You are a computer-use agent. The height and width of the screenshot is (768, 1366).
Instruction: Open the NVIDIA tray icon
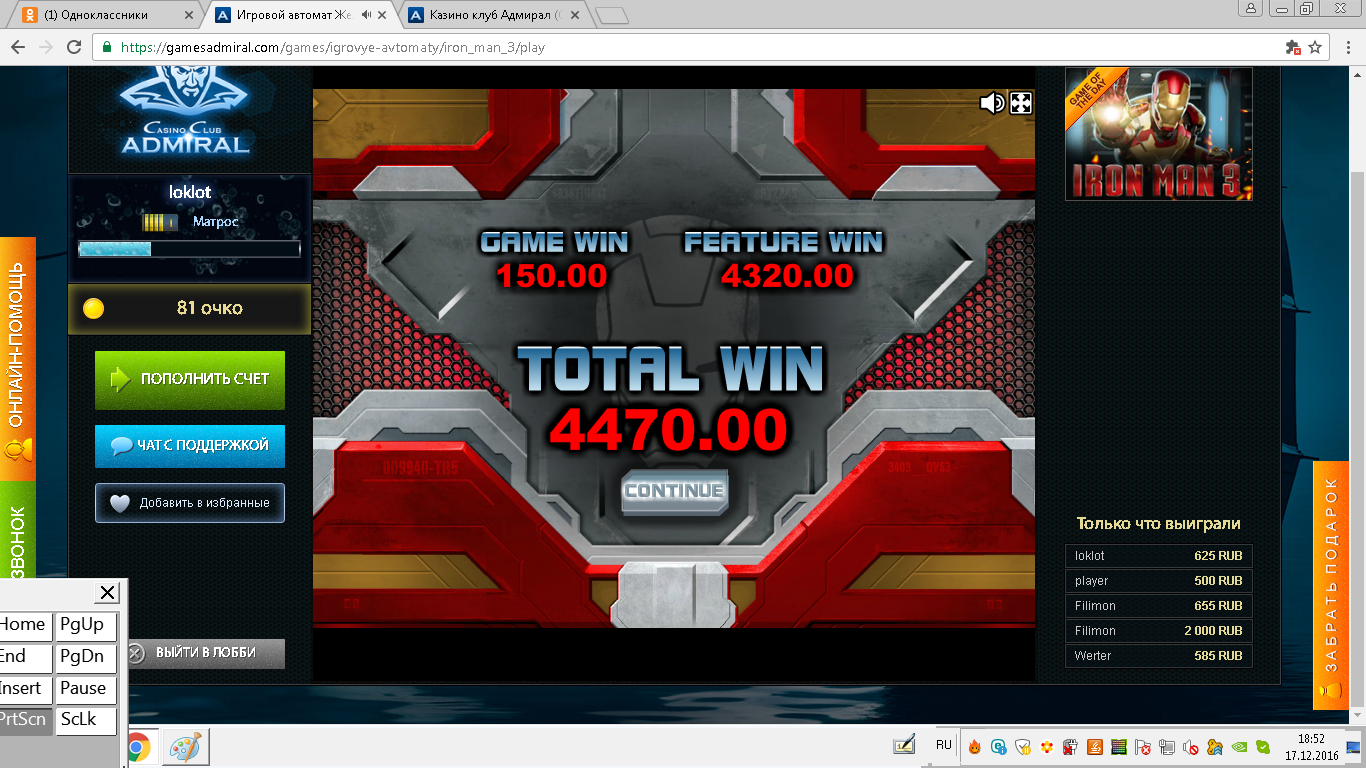point(1238,747)
